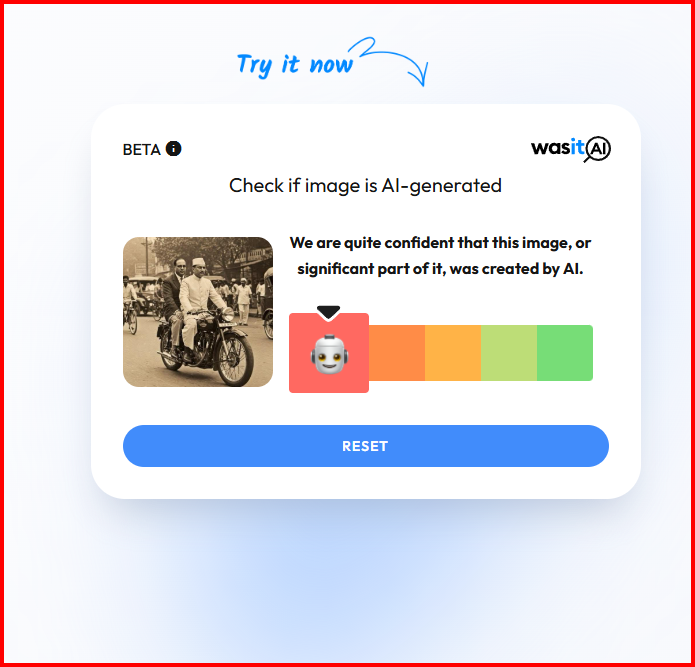Image resolution: width=695 pixels, height=667 pixels.
Task: Click 'Check if image is AI-generated' heading
Action: point(365,185)
